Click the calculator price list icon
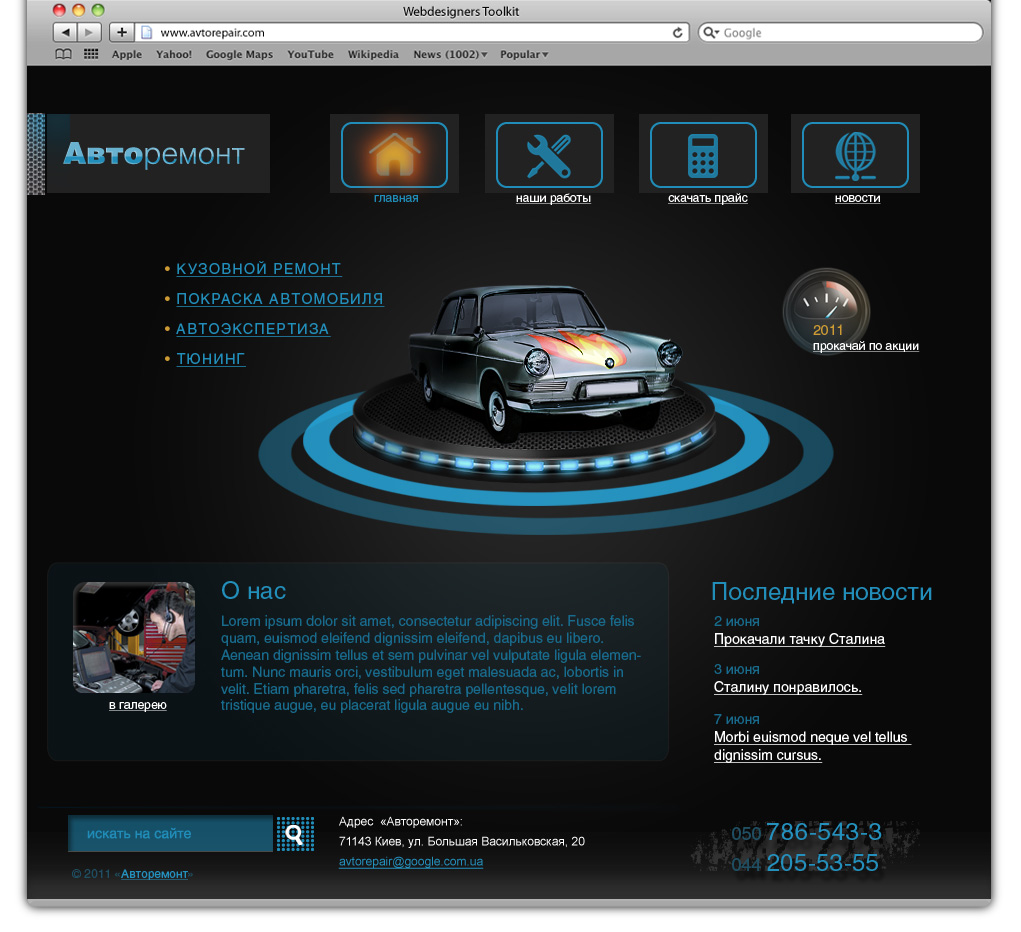 (x=703, y=155)
